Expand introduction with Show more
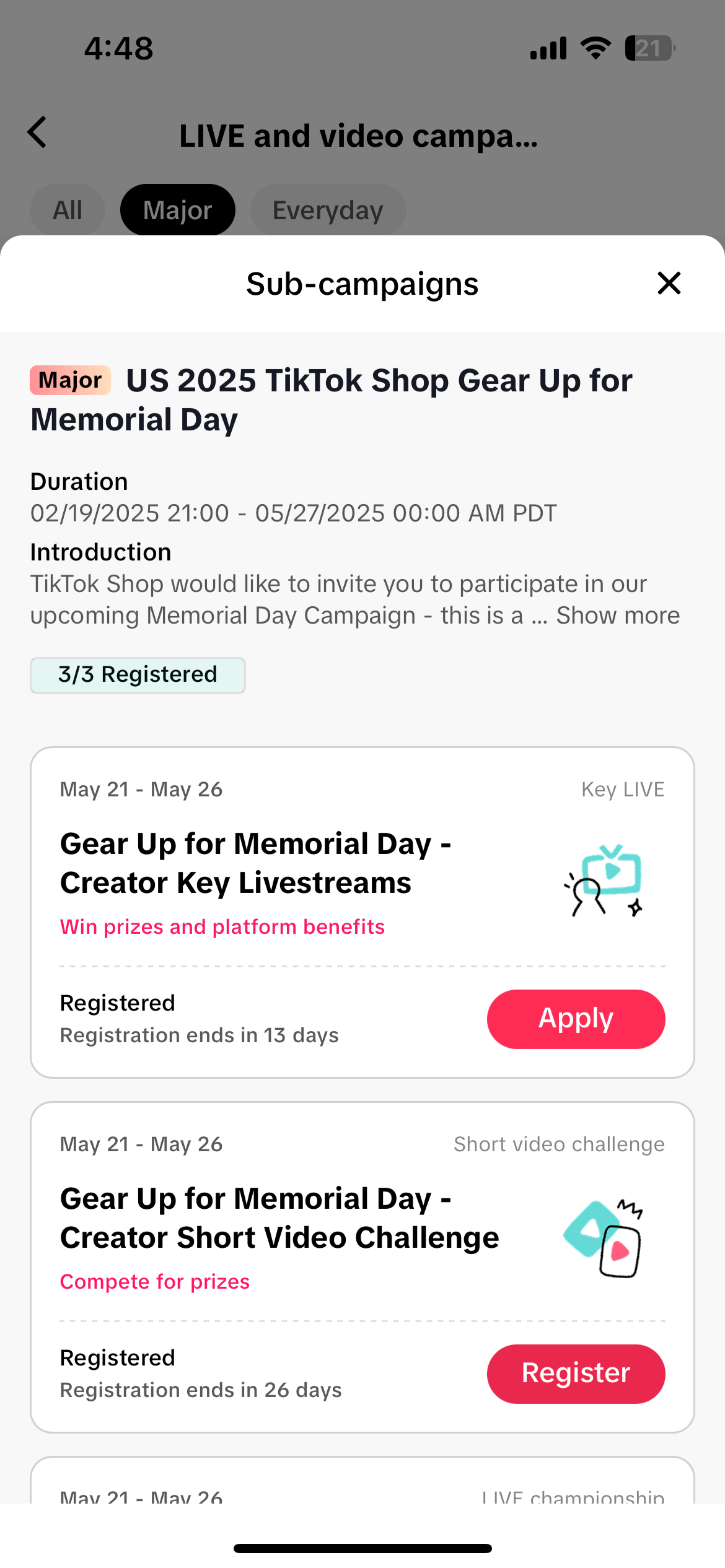Image resolution: width=725 pixels, height=1568 pixels. tap(618, 616)
